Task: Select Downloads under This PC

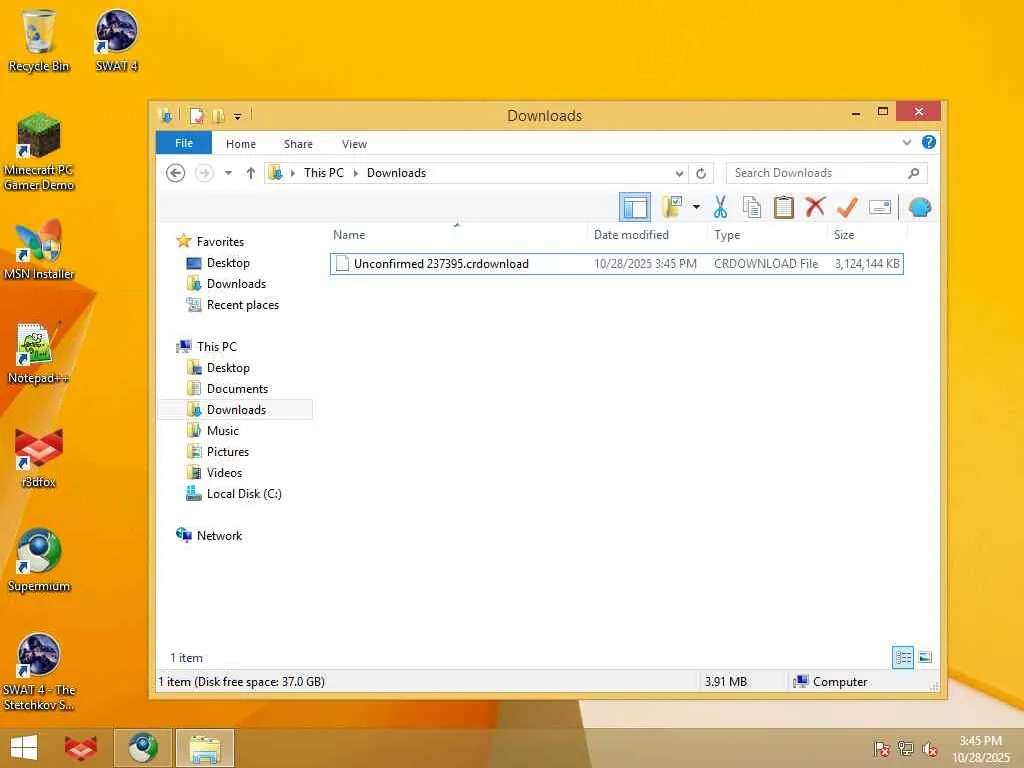Action: click(x=236, y=409)
